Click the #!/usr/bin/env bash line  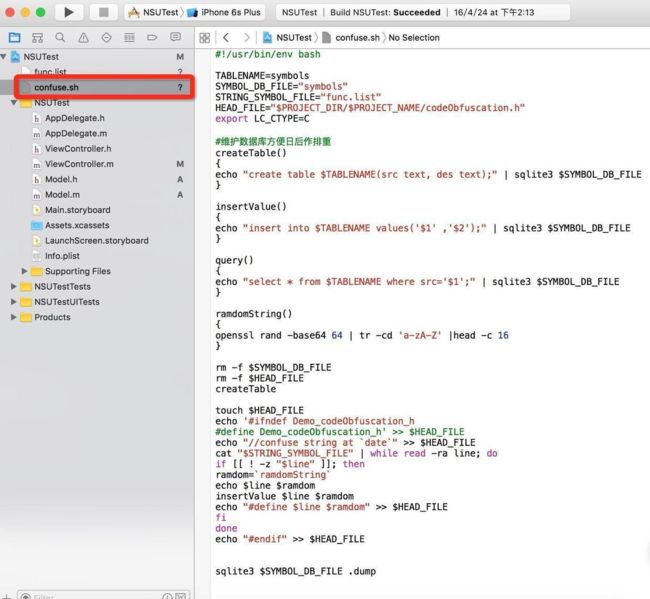click(x=268, y=54)
